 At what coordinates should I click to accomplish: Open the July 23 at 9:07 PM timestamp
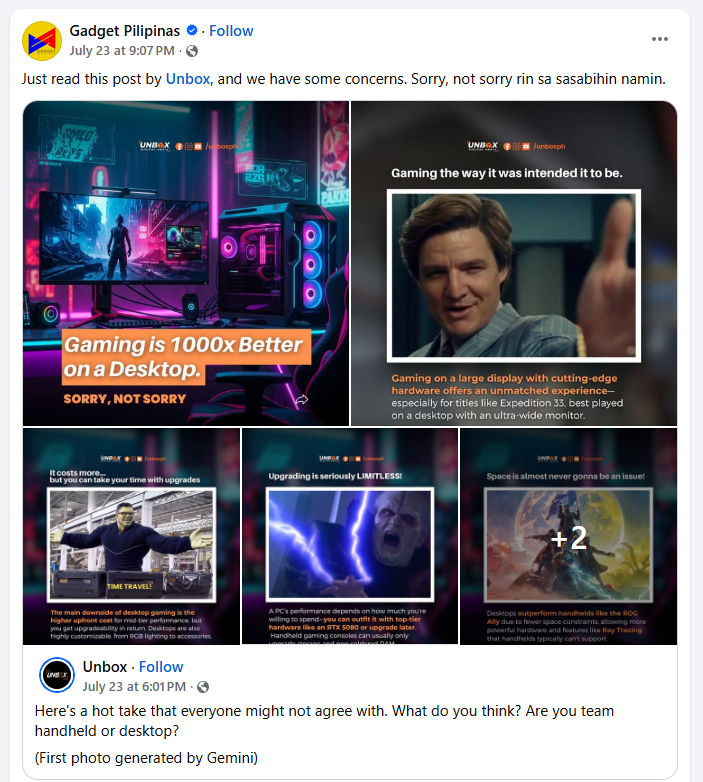[122, 51]
